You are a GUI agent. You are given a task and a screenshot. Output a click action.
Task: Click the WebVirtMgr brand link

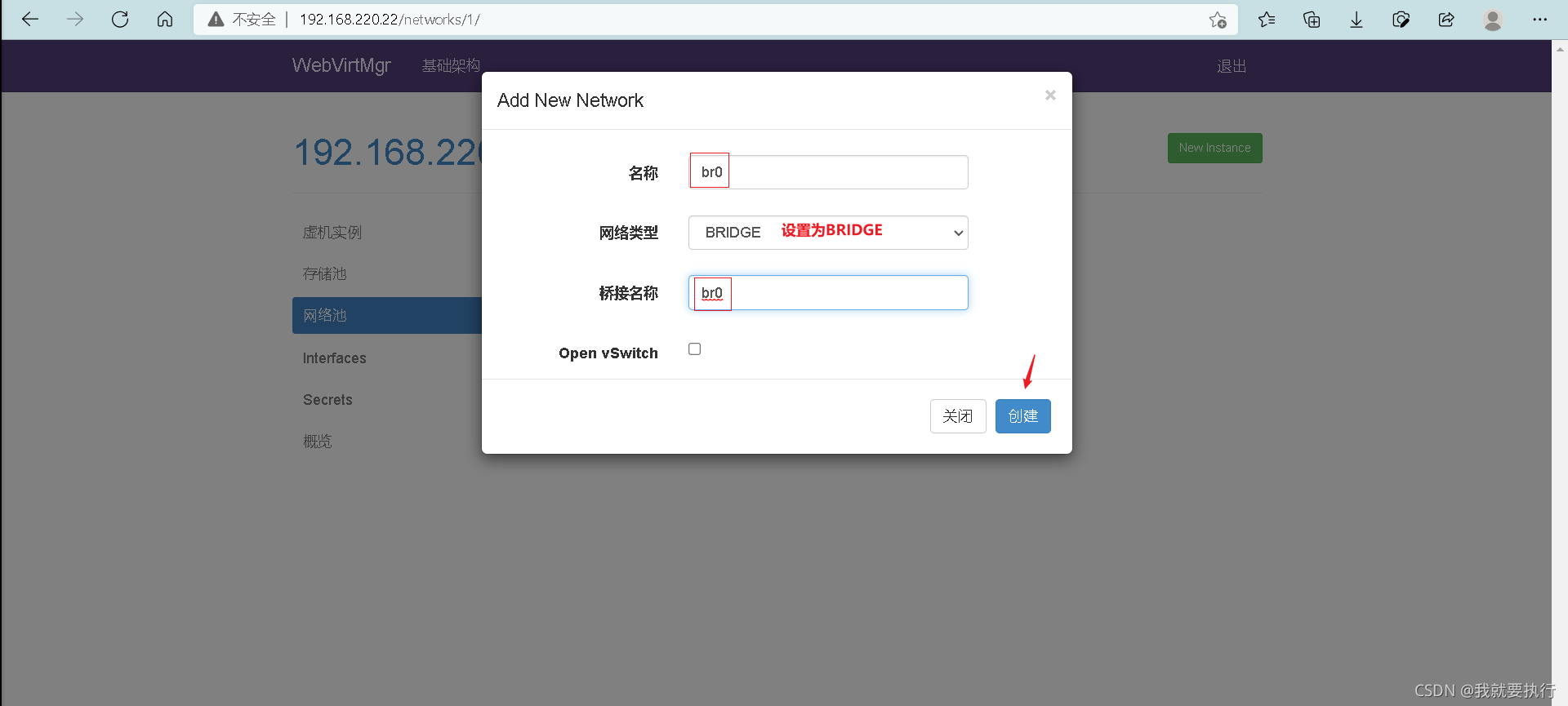341,65
